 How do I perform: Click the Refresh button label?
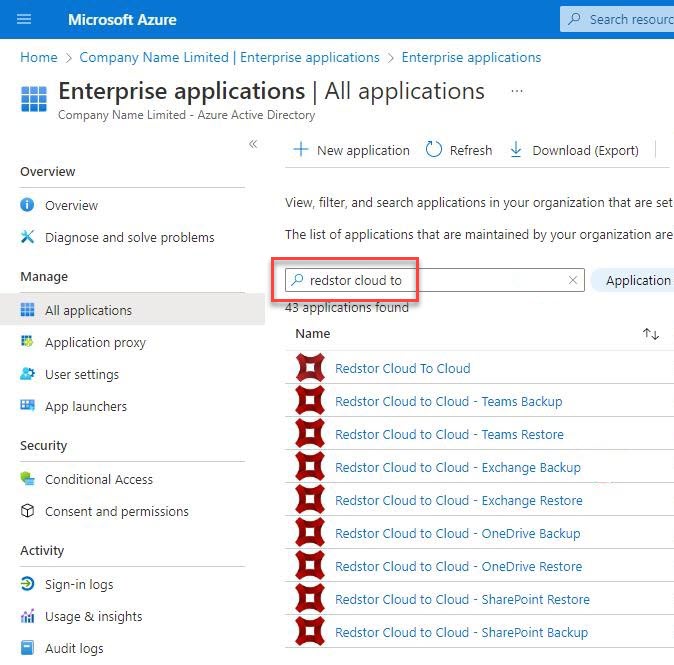click(471, 150)
